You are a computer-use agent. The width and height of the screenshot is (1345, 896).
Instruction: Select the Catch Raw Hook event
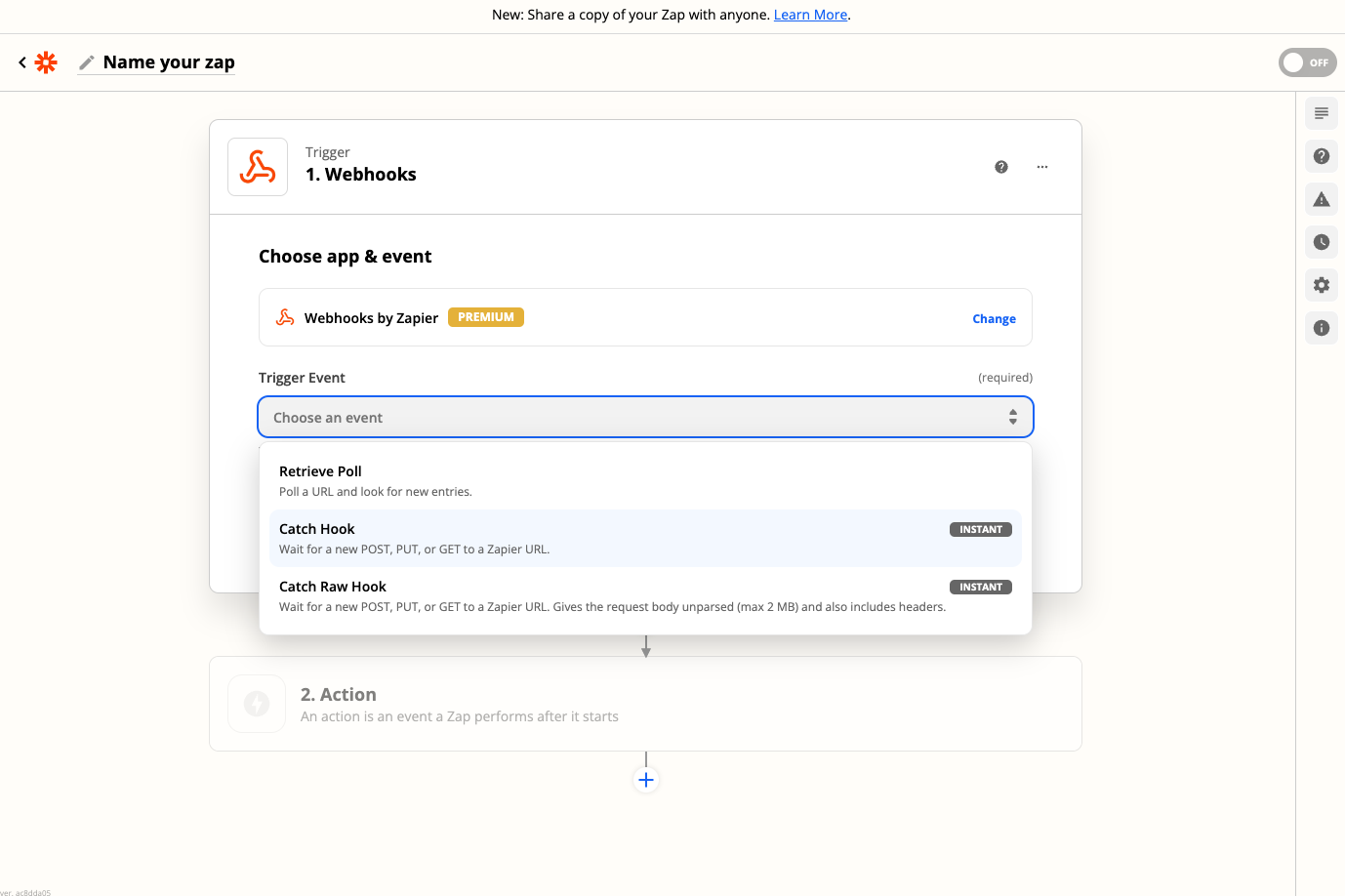pos(645,595)
